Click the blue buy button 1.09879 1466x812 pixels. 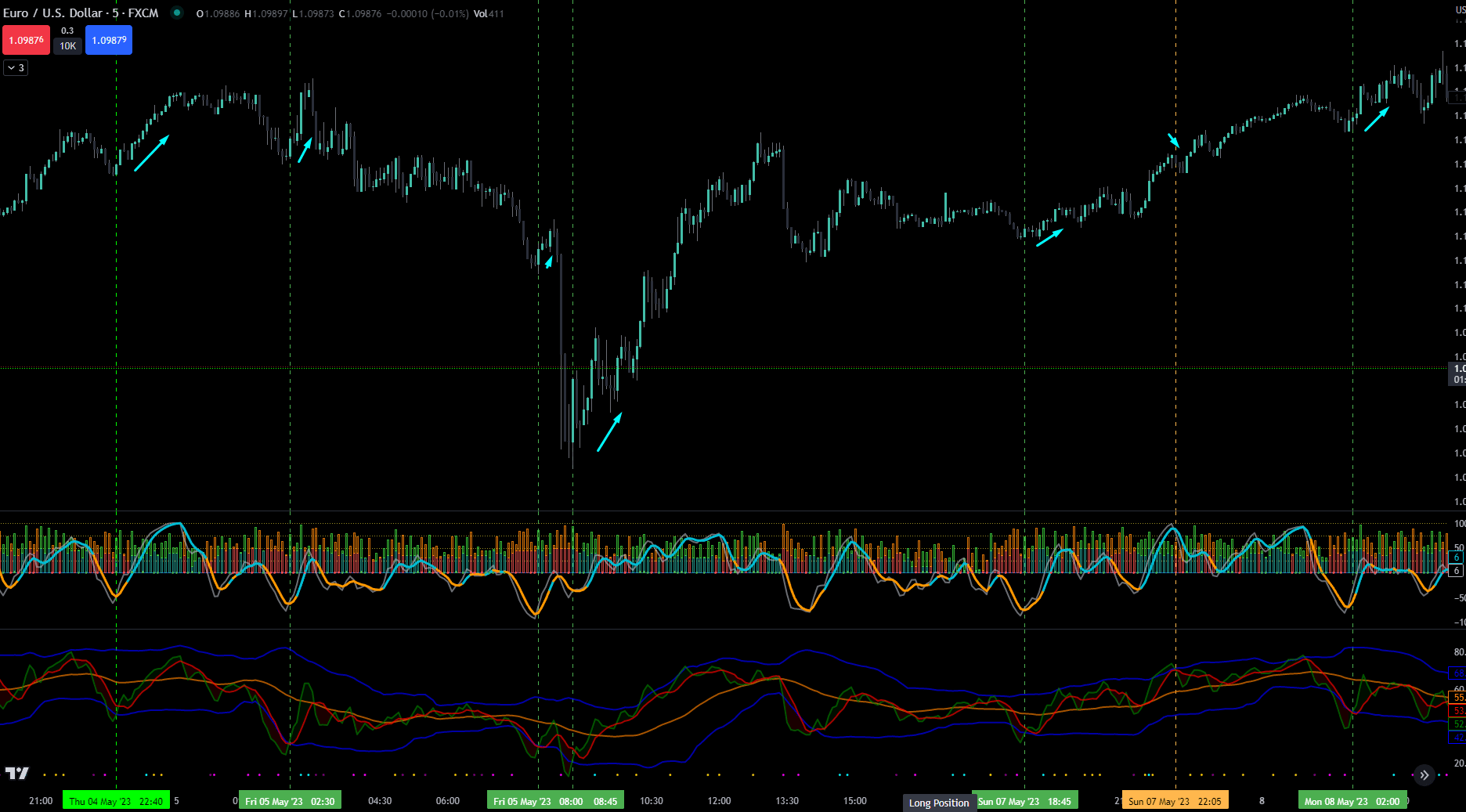(109, 40)
